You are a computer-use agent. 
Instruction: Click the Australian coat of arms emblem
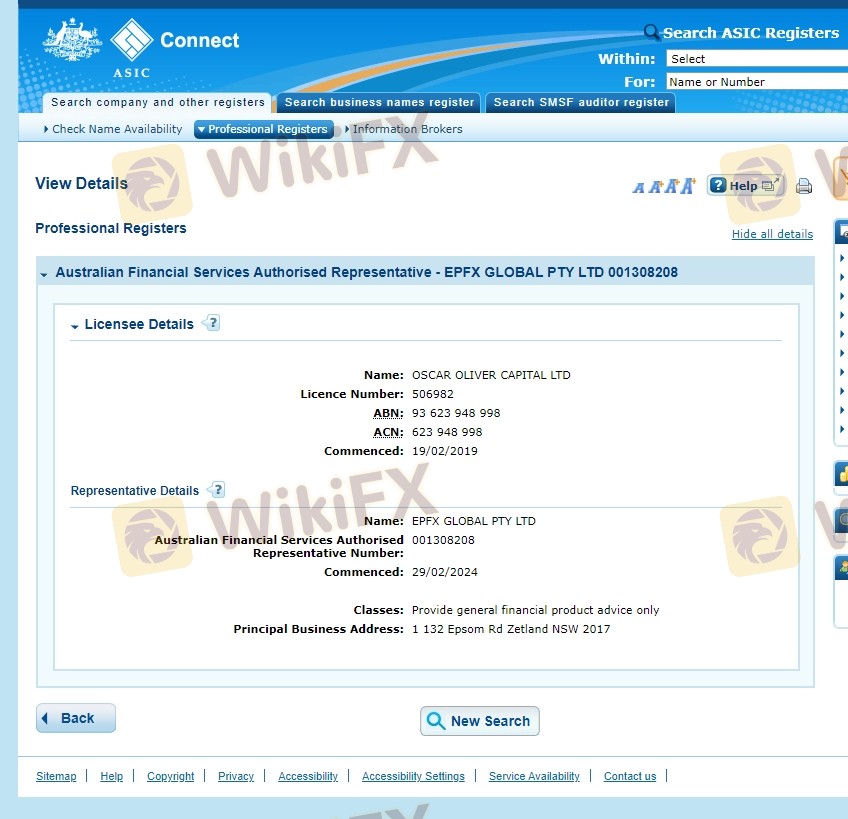coord(72,42)
